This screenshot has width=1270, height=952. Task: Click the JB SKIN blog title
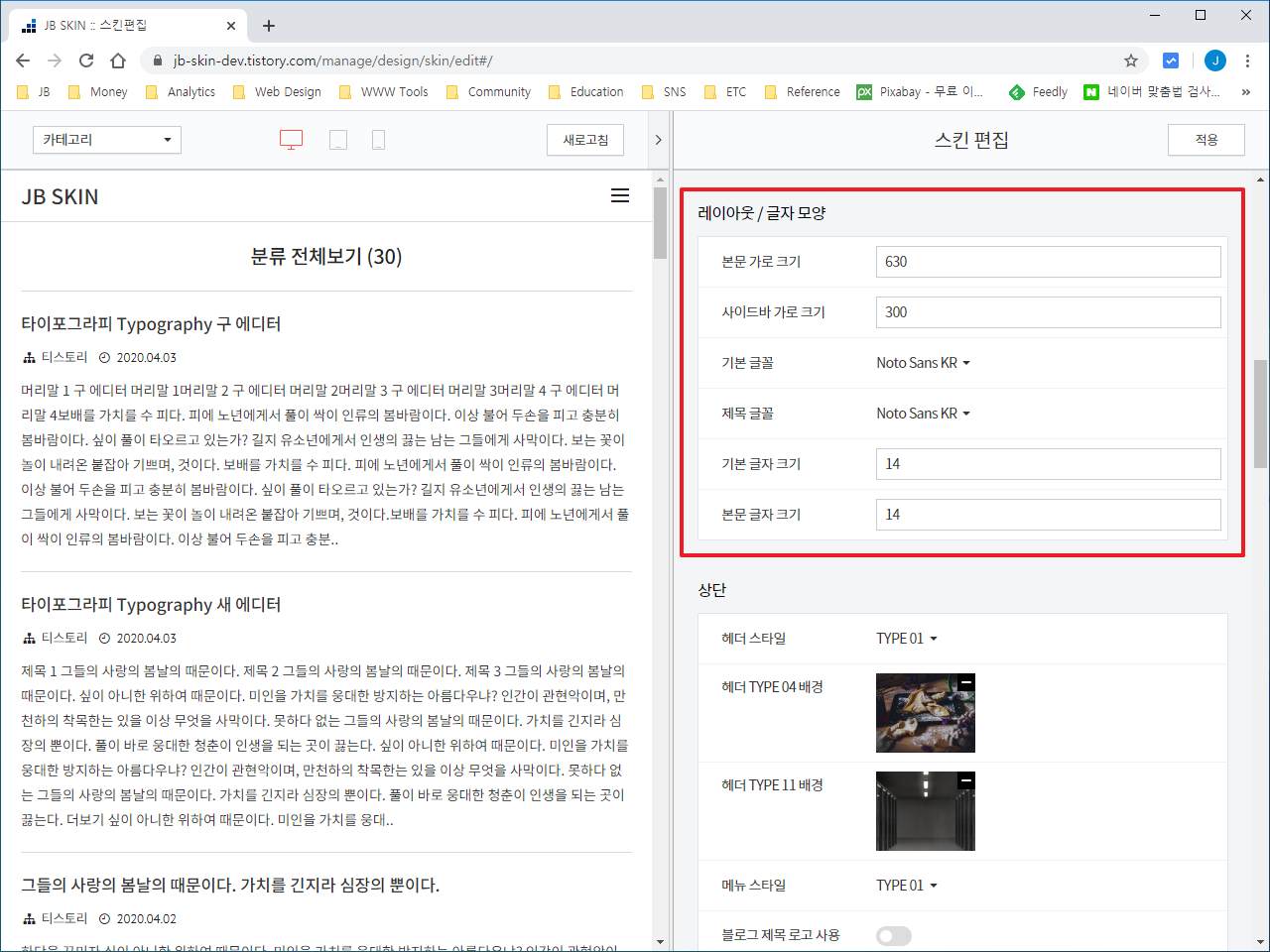pyautogui.click(x=61, y=196)
